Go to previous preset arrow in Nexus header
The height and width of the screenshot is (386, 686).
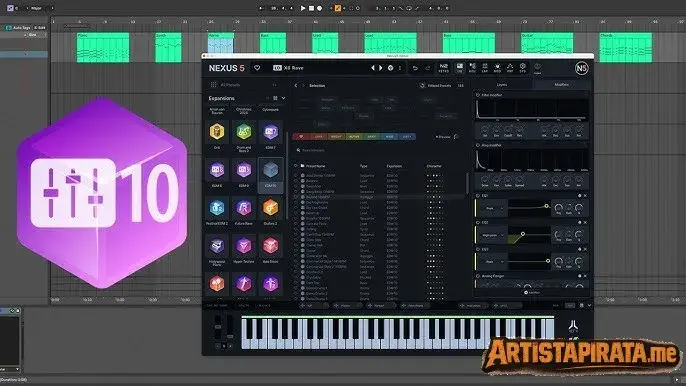373,68
